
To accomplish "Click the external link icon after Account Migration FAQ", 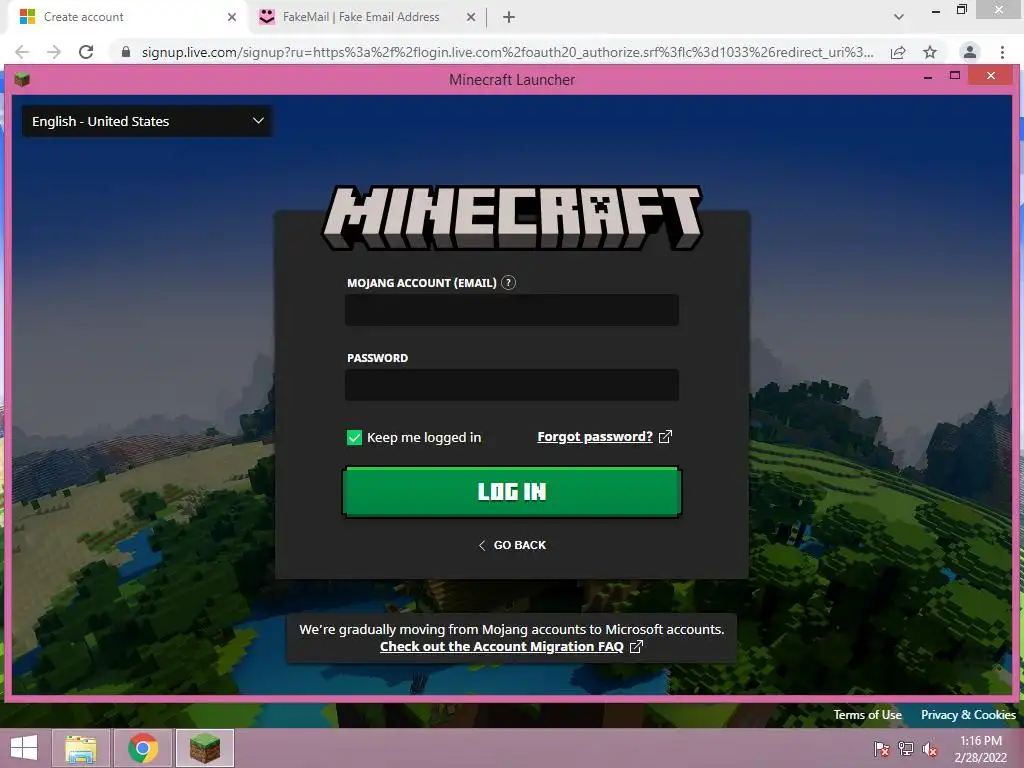I will 636,647.
